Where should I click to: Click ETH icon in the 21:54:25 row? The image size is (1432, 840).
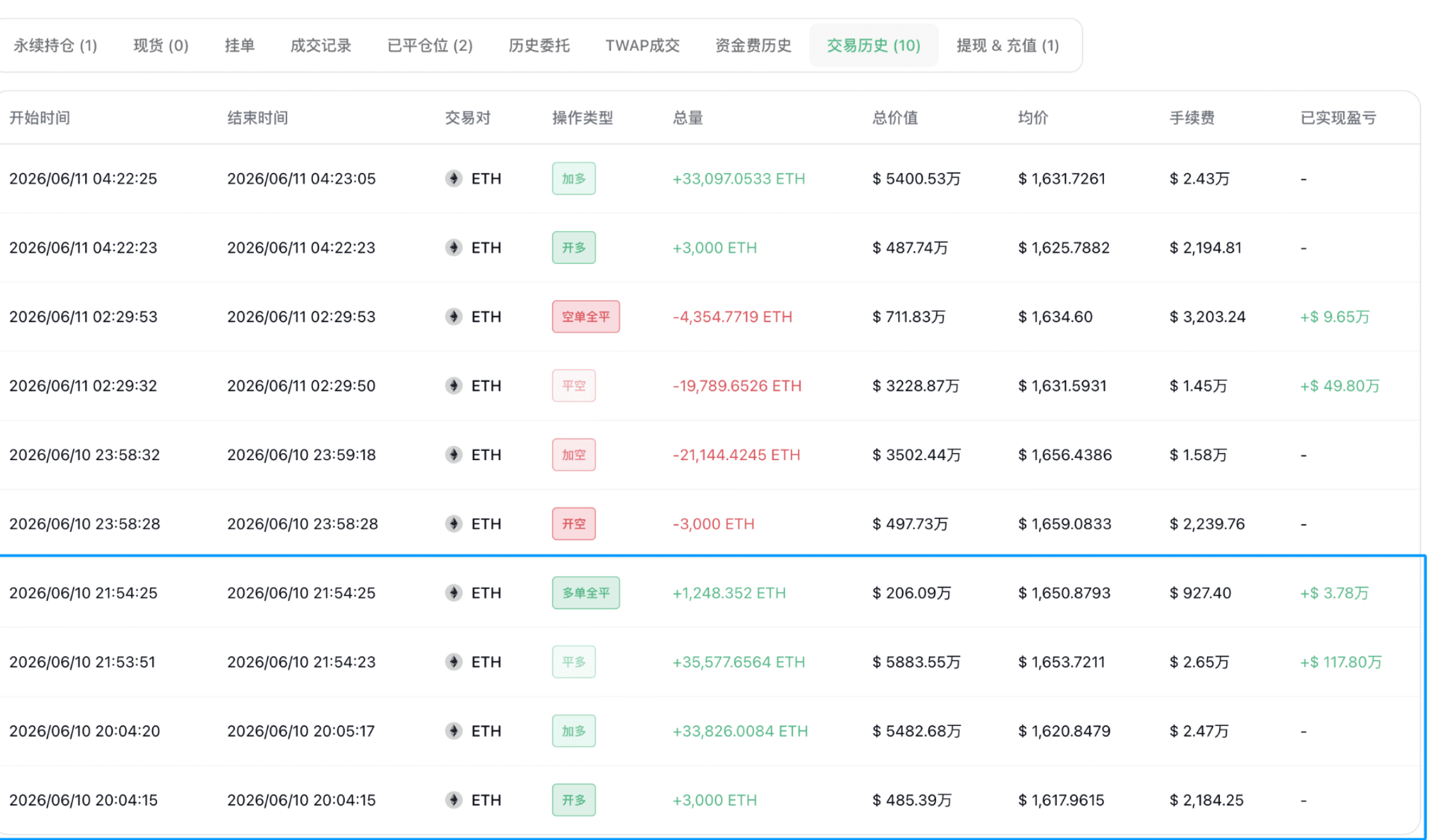pyautogui.click(x=454, y=593)
